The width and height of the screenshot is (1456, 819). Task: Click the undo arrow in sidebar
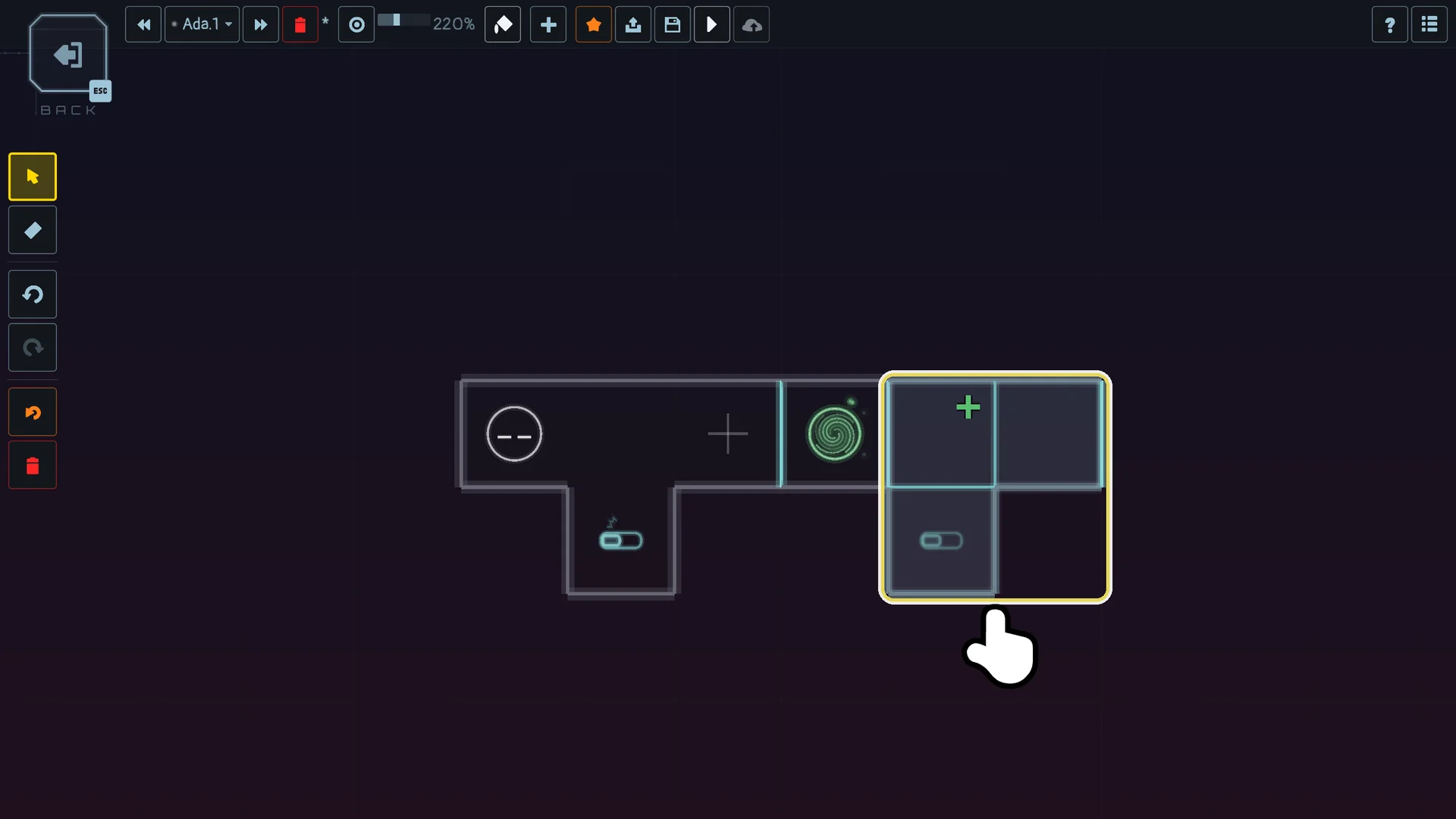(x=33, y=294)
